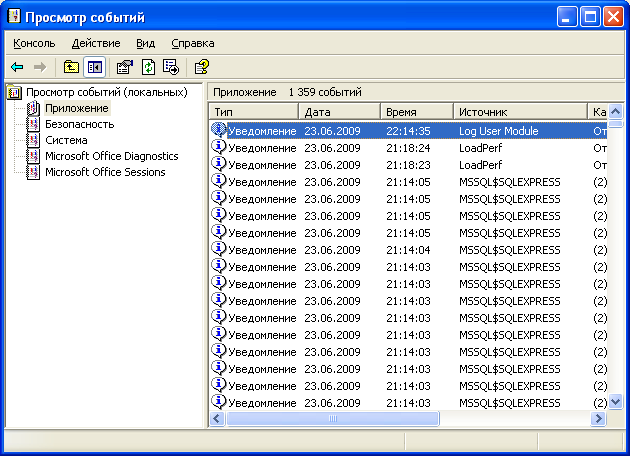The height and width of the screenshot is (456, 630).
Task: Open the Действие menu
Action: (x=96, y=43)
